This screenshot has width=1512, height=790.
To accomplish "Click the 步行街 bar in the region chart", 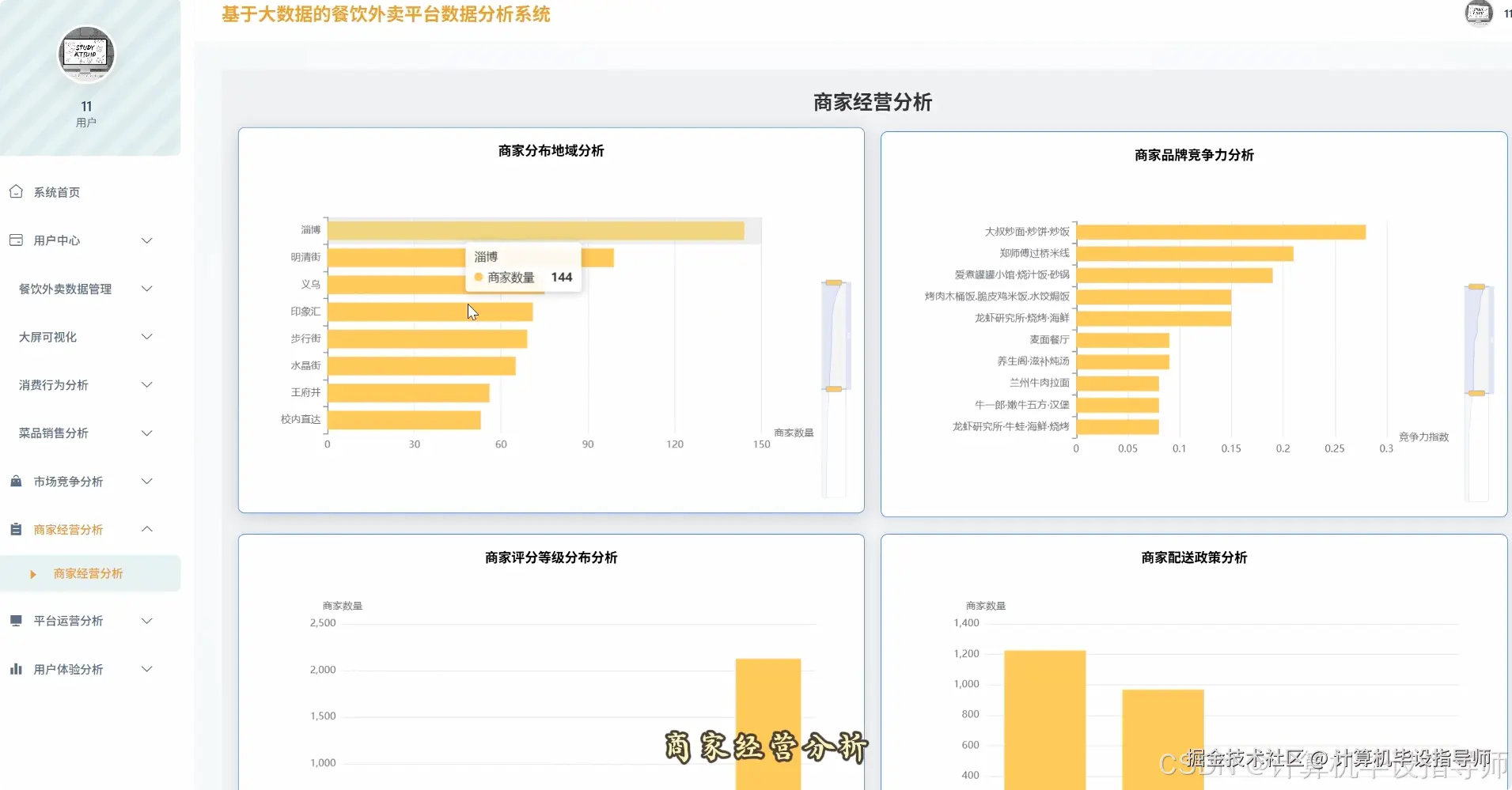I will point(427,338).
